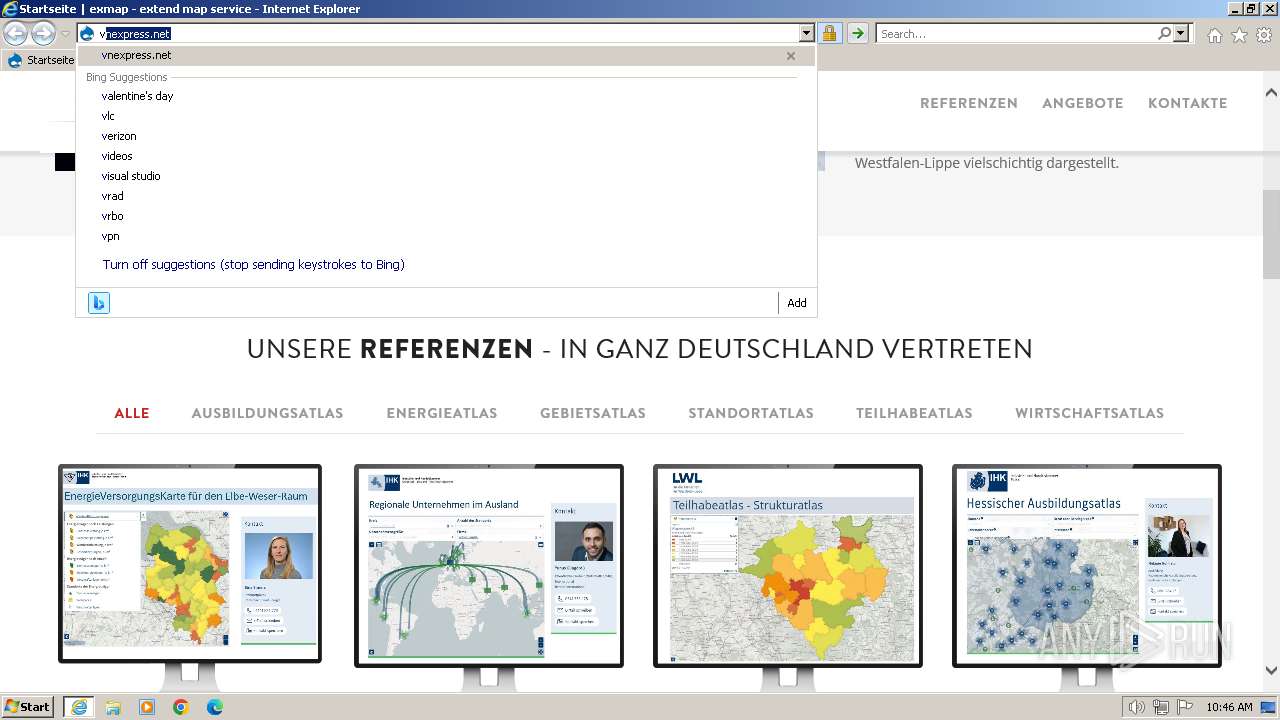This screenshot has width=1280, height=720.
Task: Click the search magnifier icon
Action: (1164, 33)
